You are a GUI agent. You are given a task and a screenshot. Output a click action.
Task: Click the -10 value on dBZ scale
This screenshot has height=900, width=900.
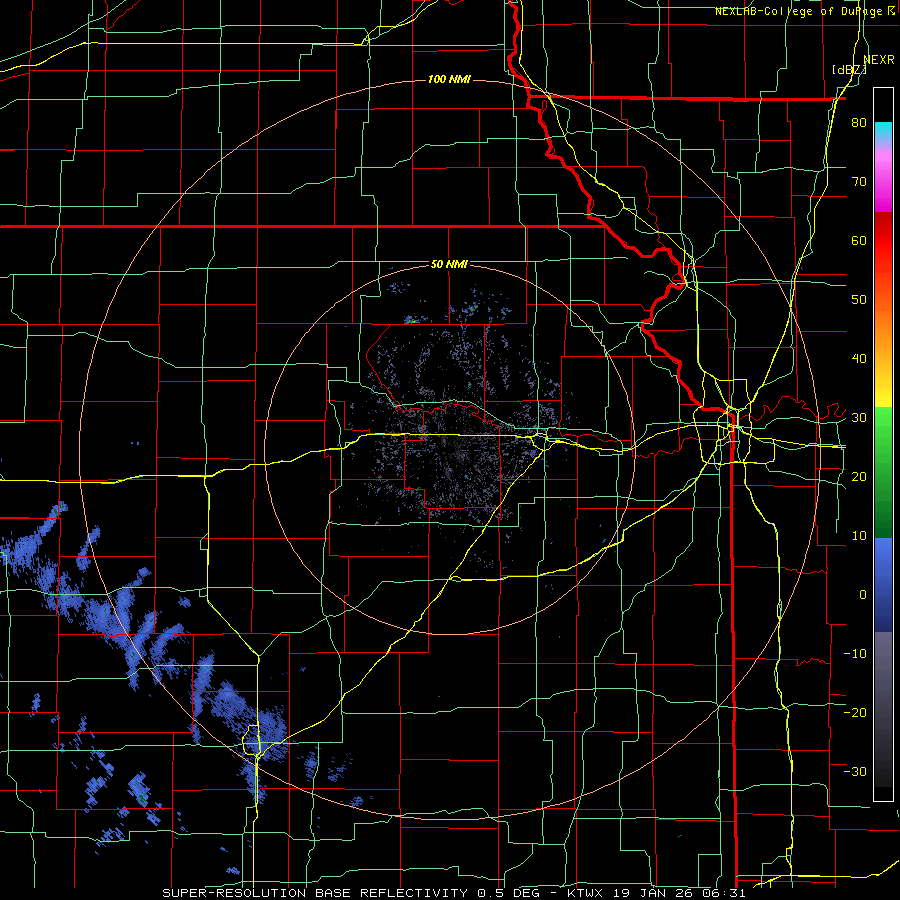855,653
